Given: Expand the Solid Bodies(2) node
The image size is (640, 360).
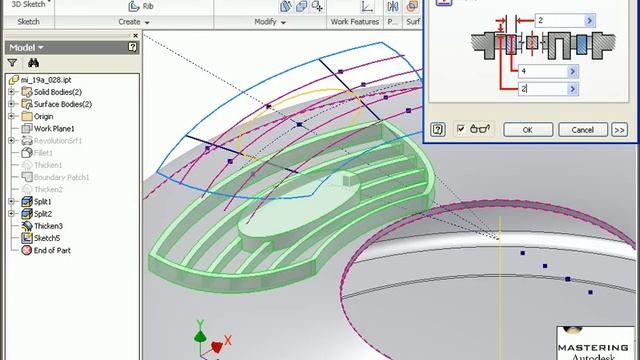Looking at the screenshot, I should click(x=11, y=92).
